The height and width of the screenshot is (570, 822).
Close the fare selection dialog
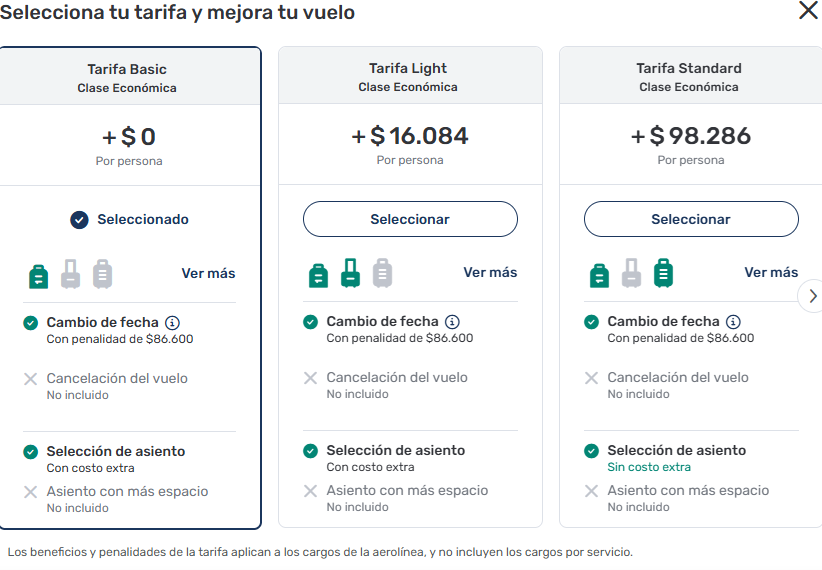point(808,11)
